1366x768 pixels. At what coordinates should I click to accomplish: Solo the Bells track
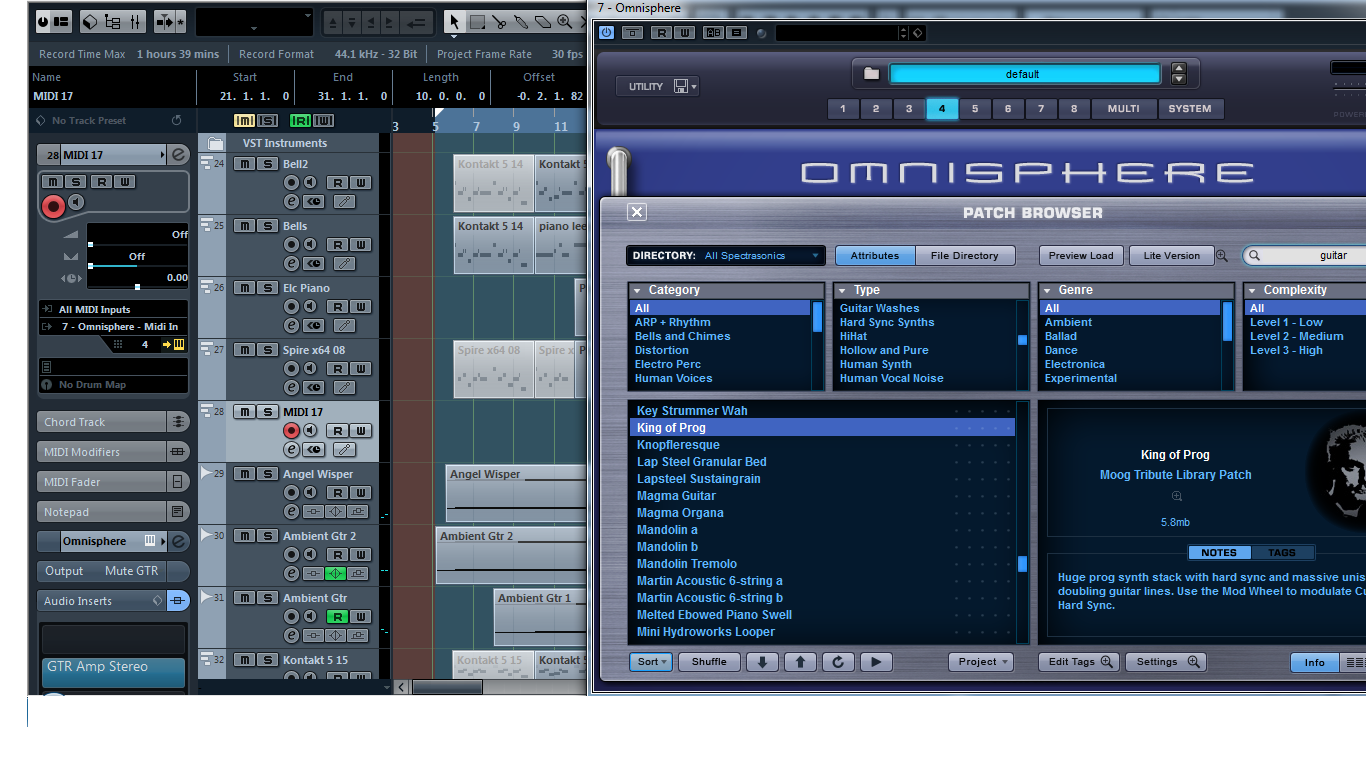(267, 226)
